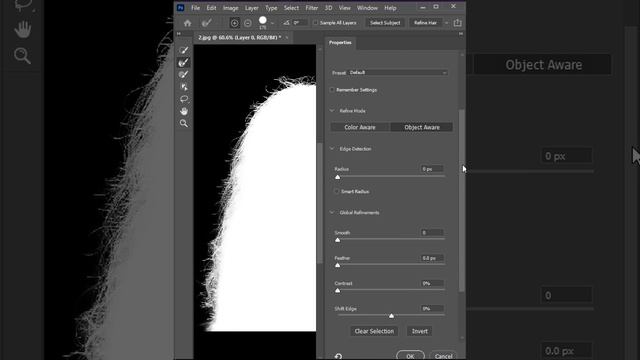
Task: Click the reset workspace undo arrow icon
Action: pos(338,356)
